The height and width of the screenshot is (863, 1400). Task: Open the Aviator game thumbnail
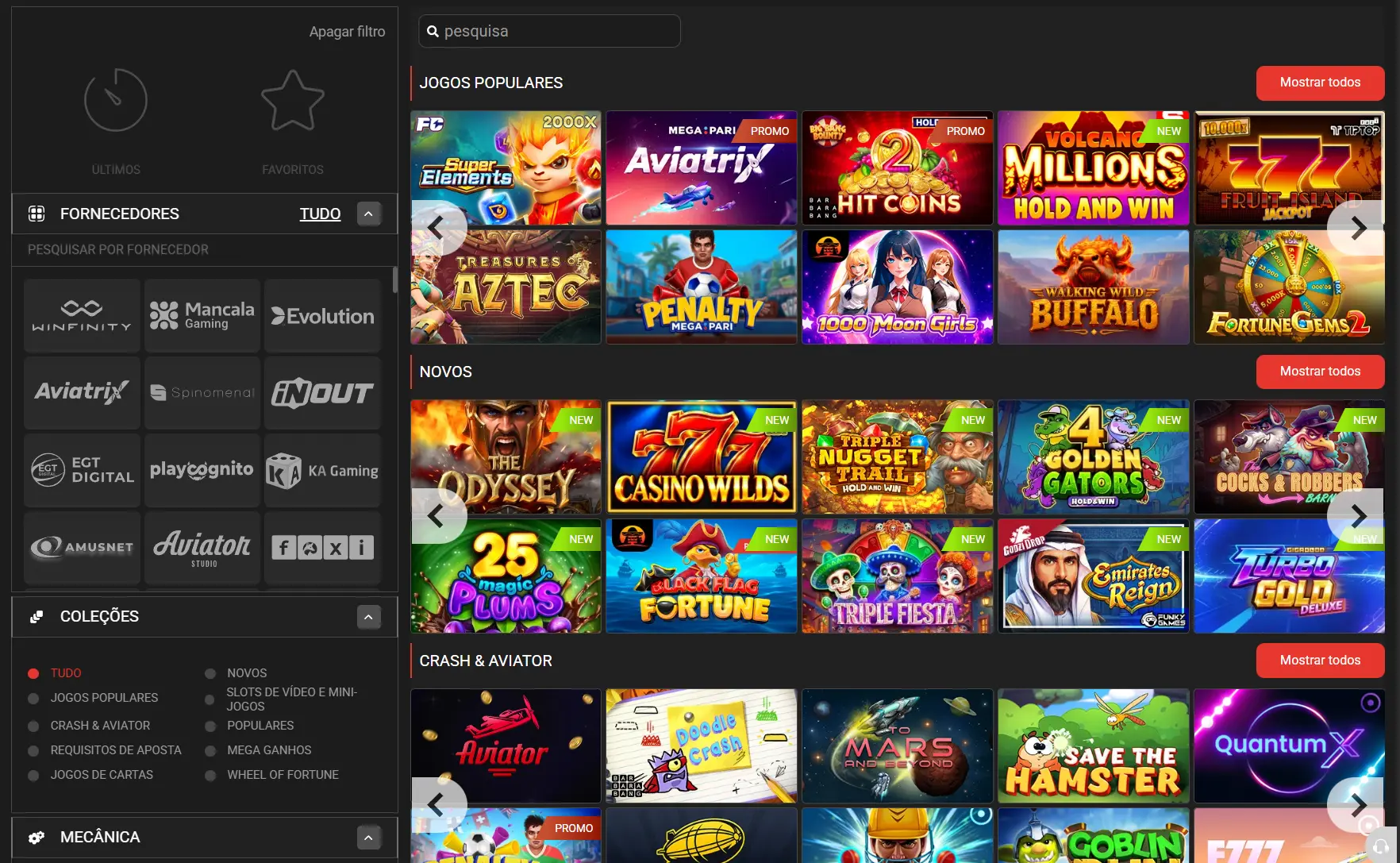click(x=506, y=745)
